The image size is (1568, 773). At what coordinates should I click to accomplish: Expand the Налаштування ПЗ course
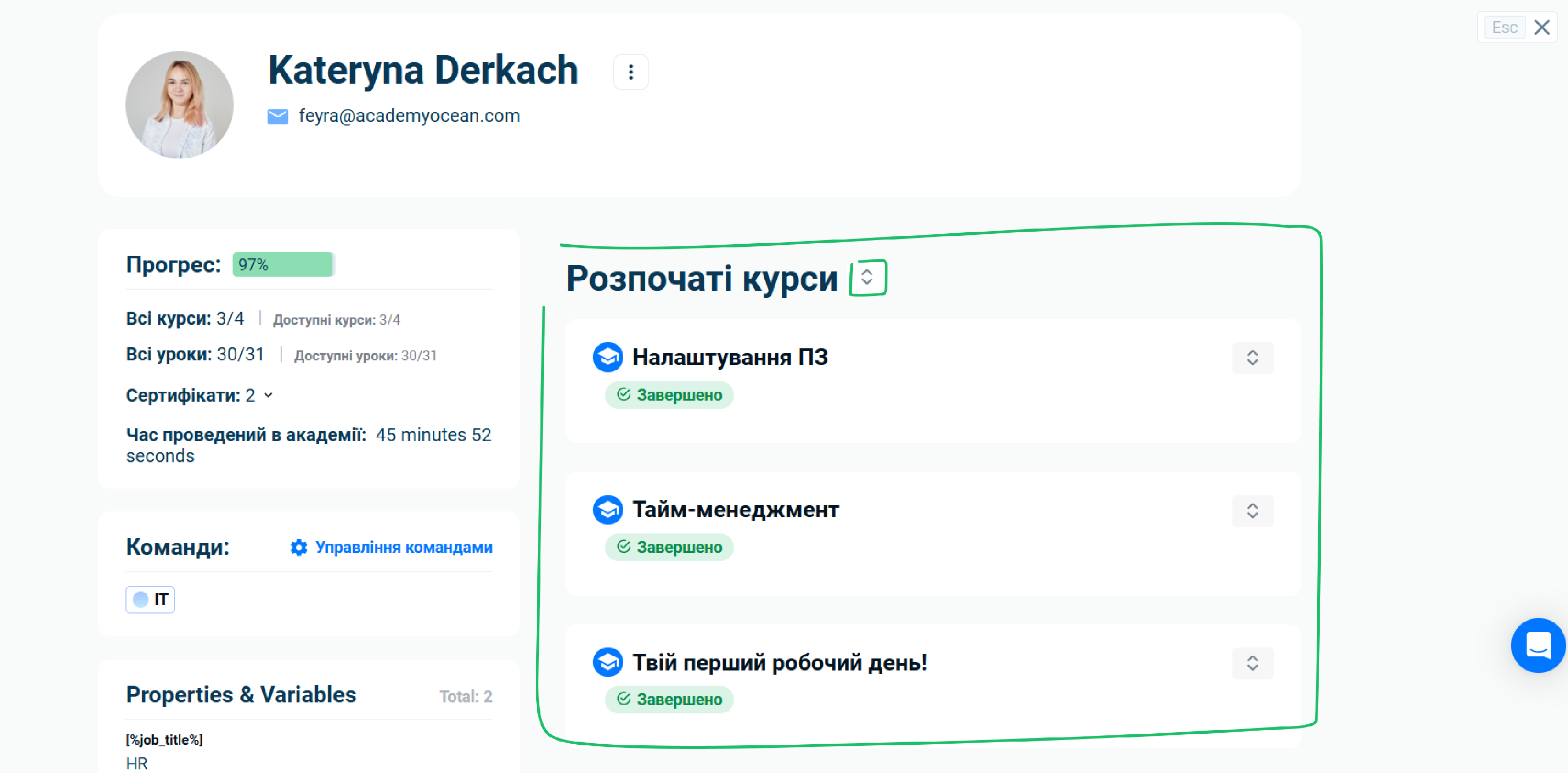pyautogui.click(x=1252, y=358)
